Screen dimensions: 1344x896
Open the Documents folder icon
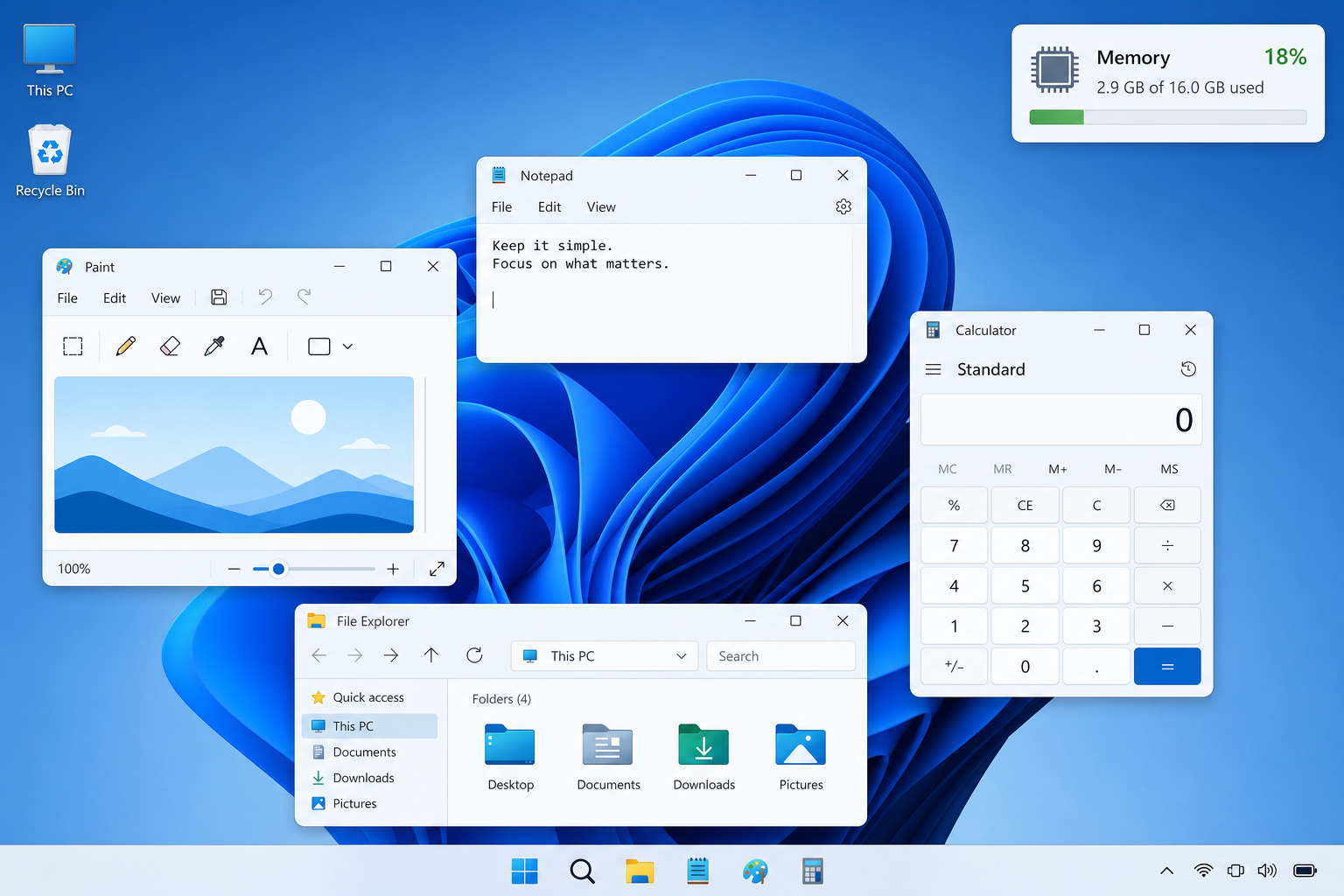[608, 746]
